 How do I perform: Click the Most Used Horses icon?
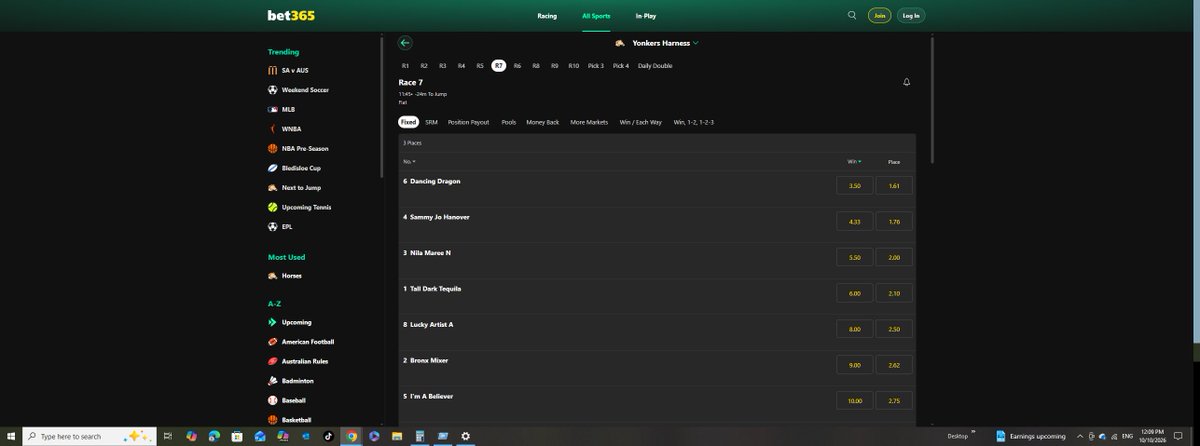[272, 276]
